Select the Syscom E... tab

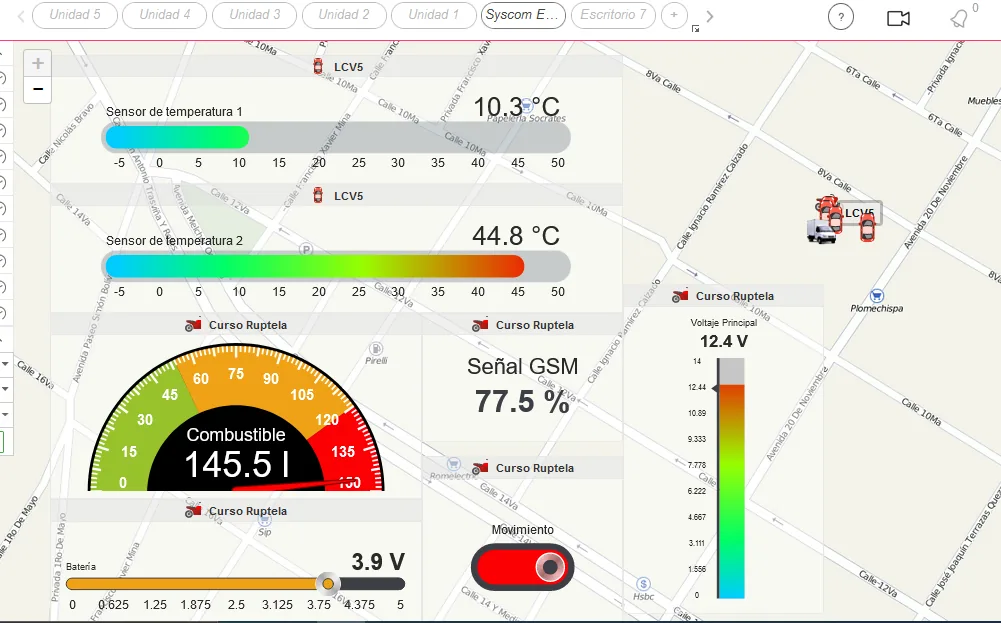pos(523,15)
